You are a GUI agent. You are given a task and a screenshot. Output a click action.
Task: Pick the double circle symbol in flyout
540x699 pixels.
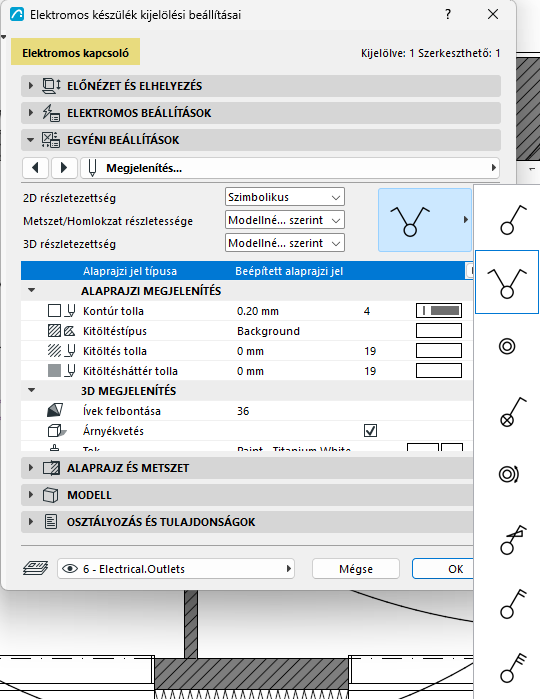(x=507, y=346)
